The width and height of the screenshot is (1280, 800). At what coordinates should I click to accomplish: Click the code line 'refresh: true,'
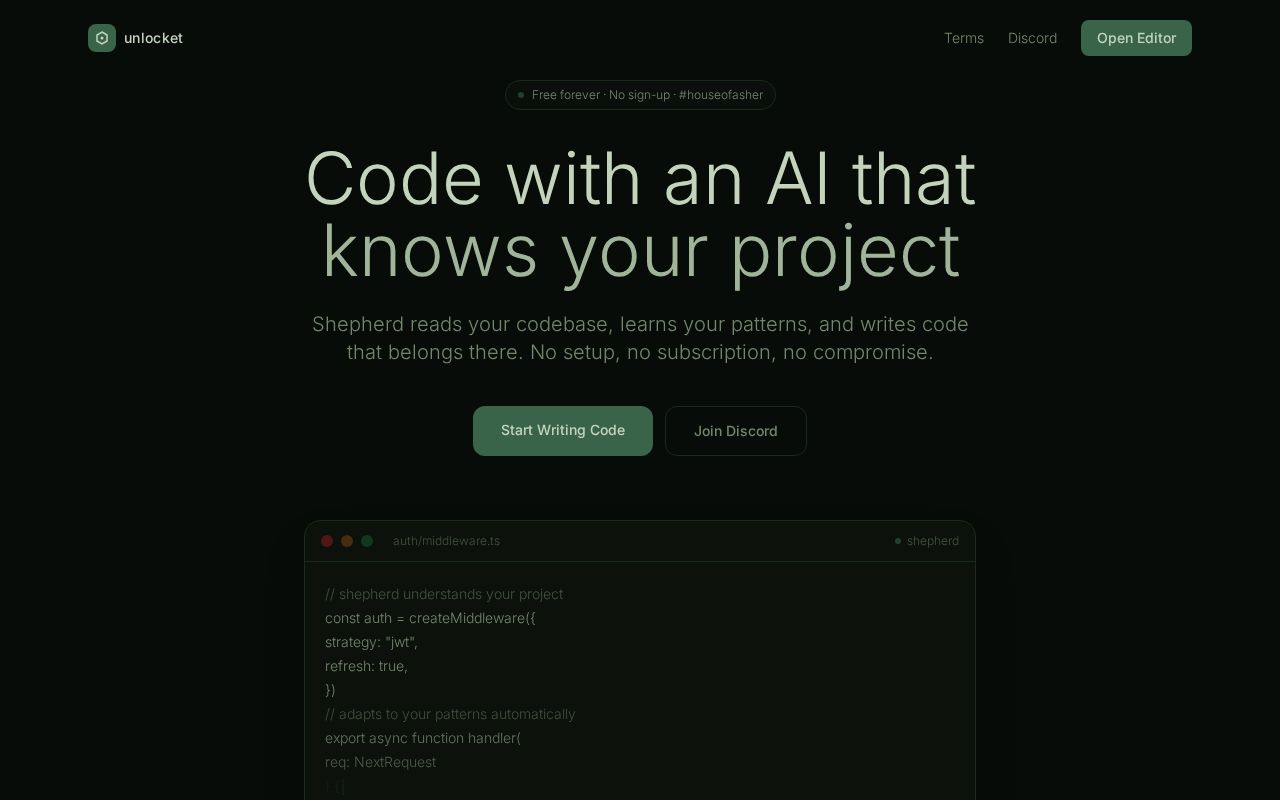point(366,666)
